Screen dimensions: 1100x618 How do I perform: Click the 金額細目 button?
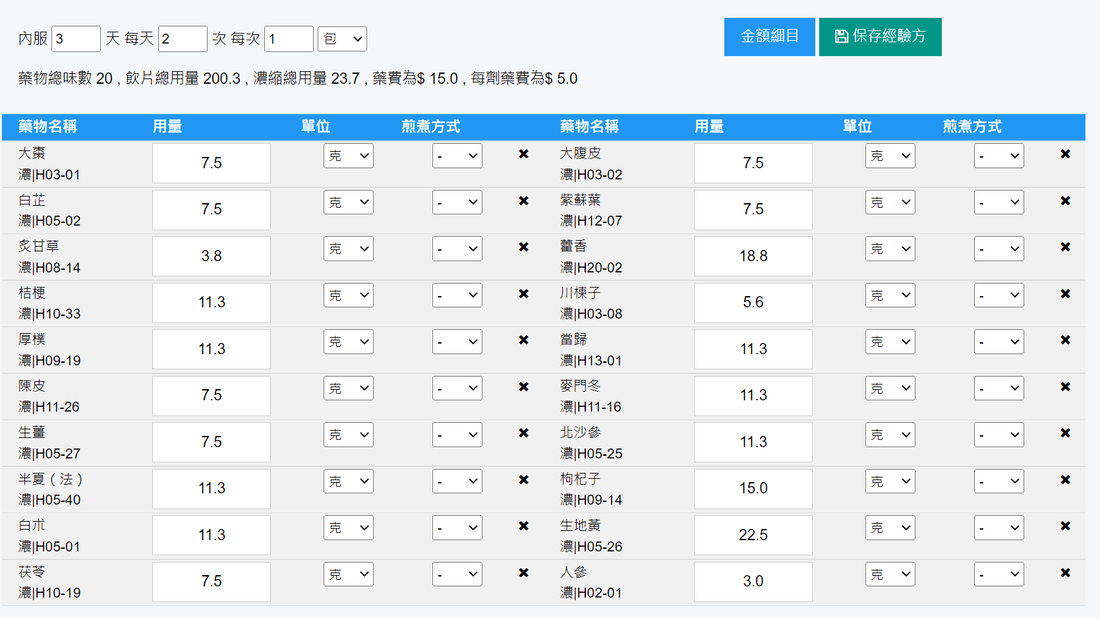769,37
